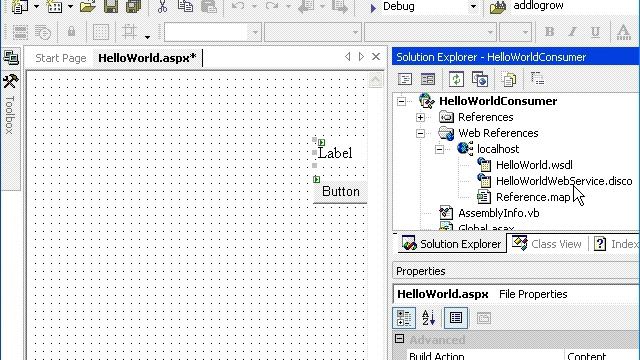Click the designer scroll up arrow
Screen dimensions: 640x360
click(x=376, y=80)
